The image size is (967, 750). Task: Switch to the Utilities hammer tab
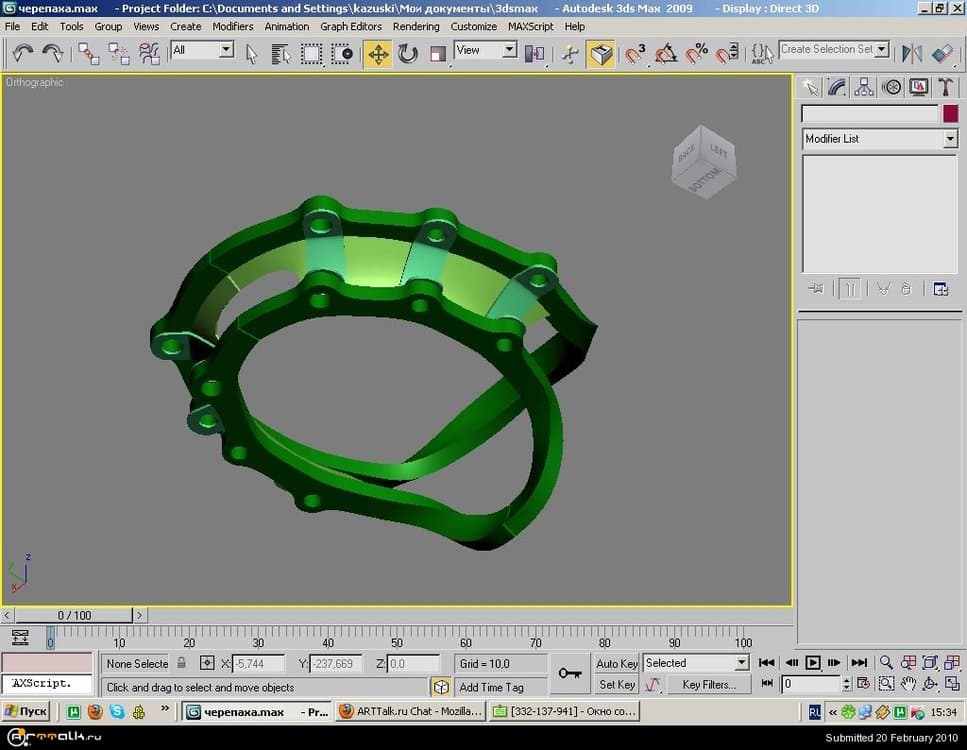click(x=945, y=87)
